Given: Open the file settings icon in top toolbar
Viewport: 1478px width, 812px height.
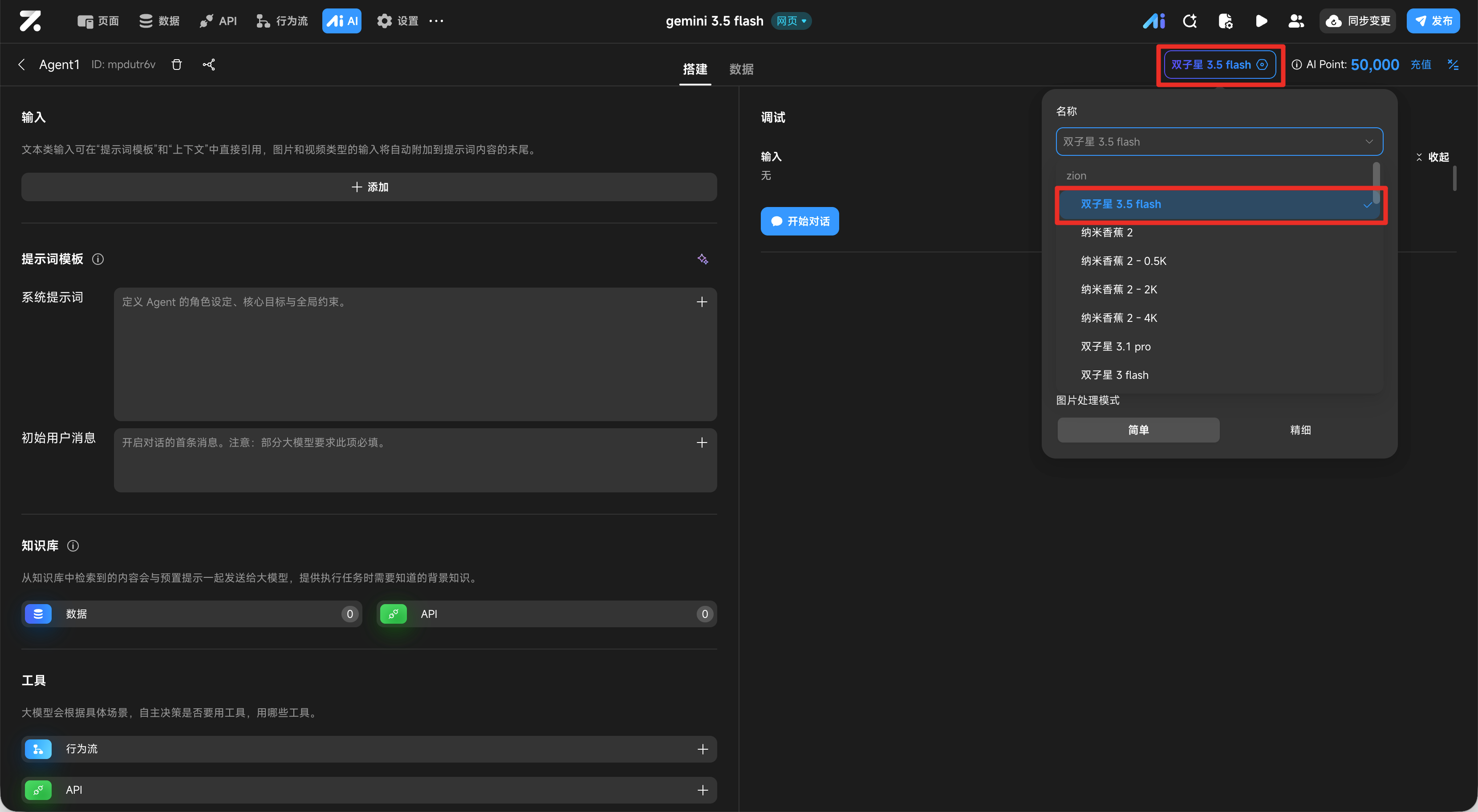Looking at the screenshot, I should tap(1226, 20).
